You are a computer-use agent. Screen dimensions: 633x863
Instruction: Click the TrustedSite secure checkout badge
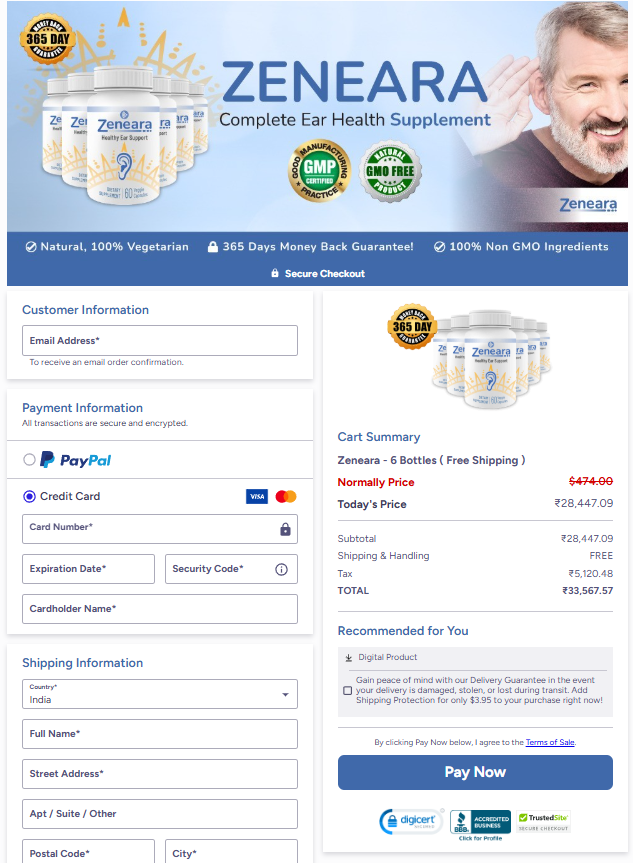pyautogui.click(x=543, y=822)
